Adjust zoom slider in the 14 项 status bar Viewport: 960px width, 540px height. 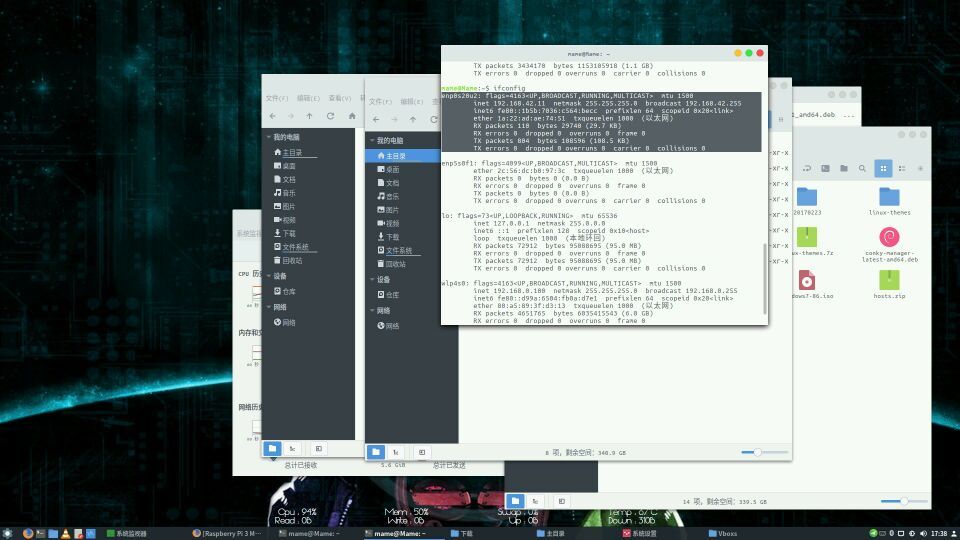[x=904, y=501]
